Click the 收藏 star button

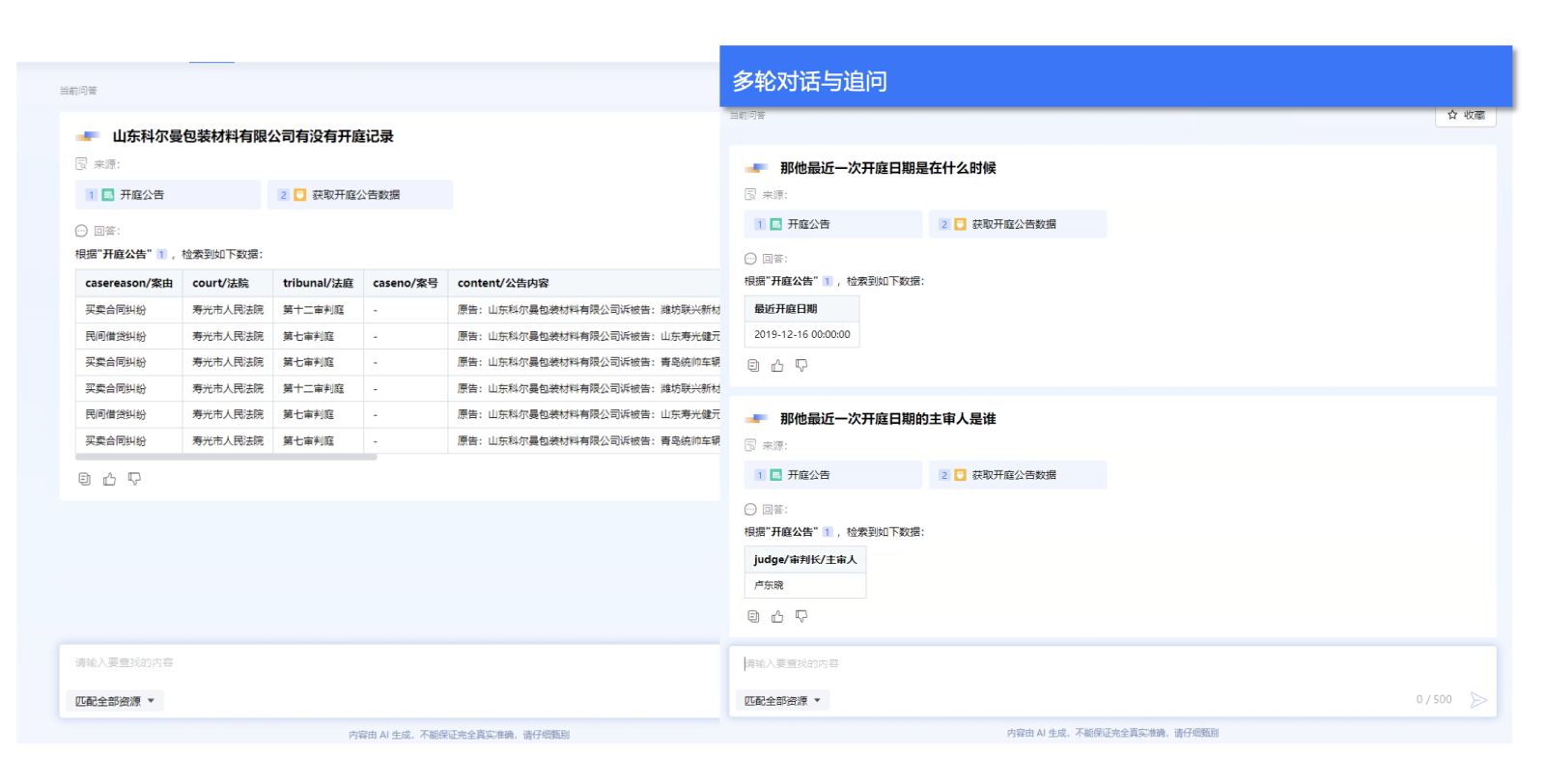1466,115
